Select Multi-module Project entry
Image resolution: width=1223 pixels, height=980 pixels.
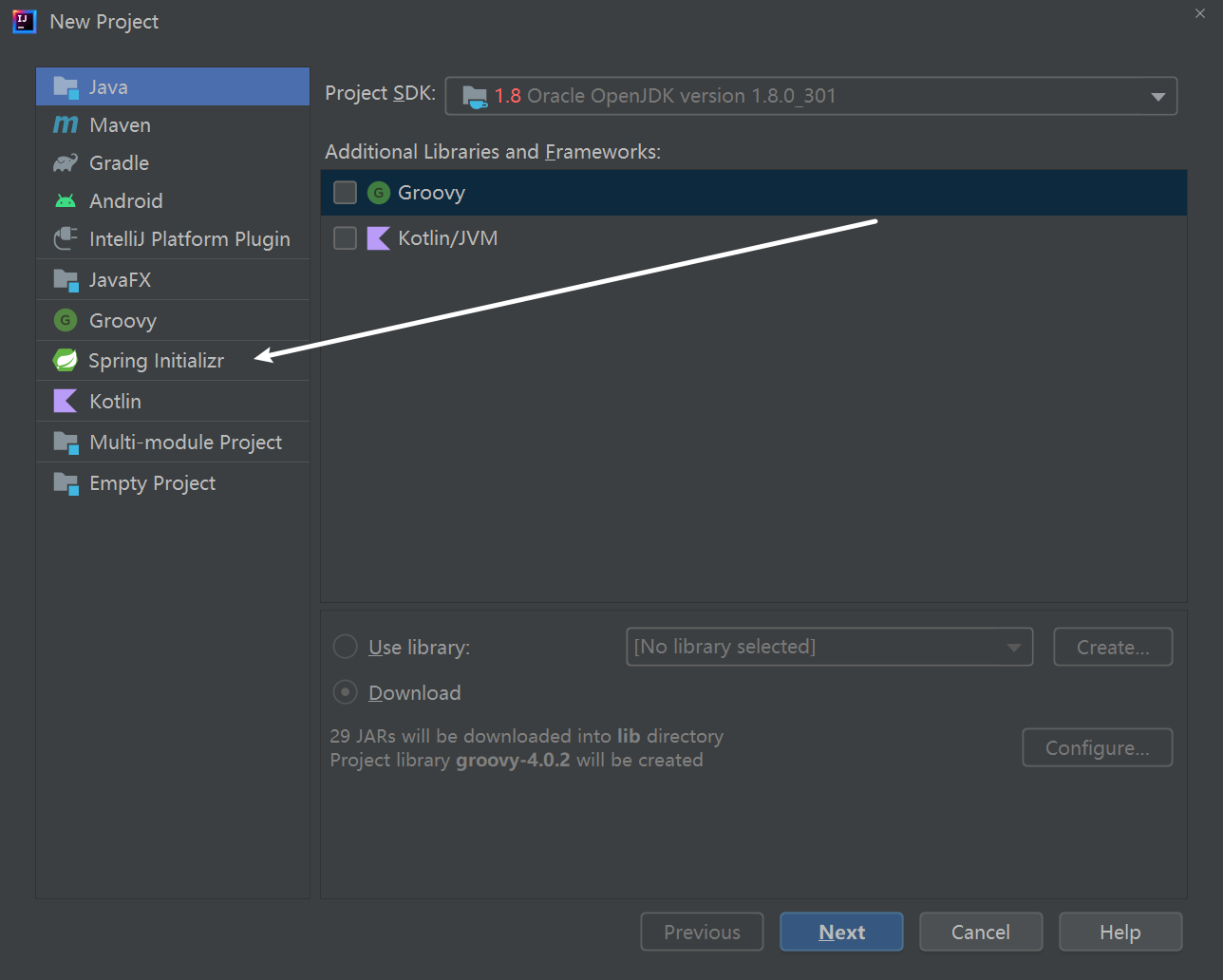tap(173, 443)
